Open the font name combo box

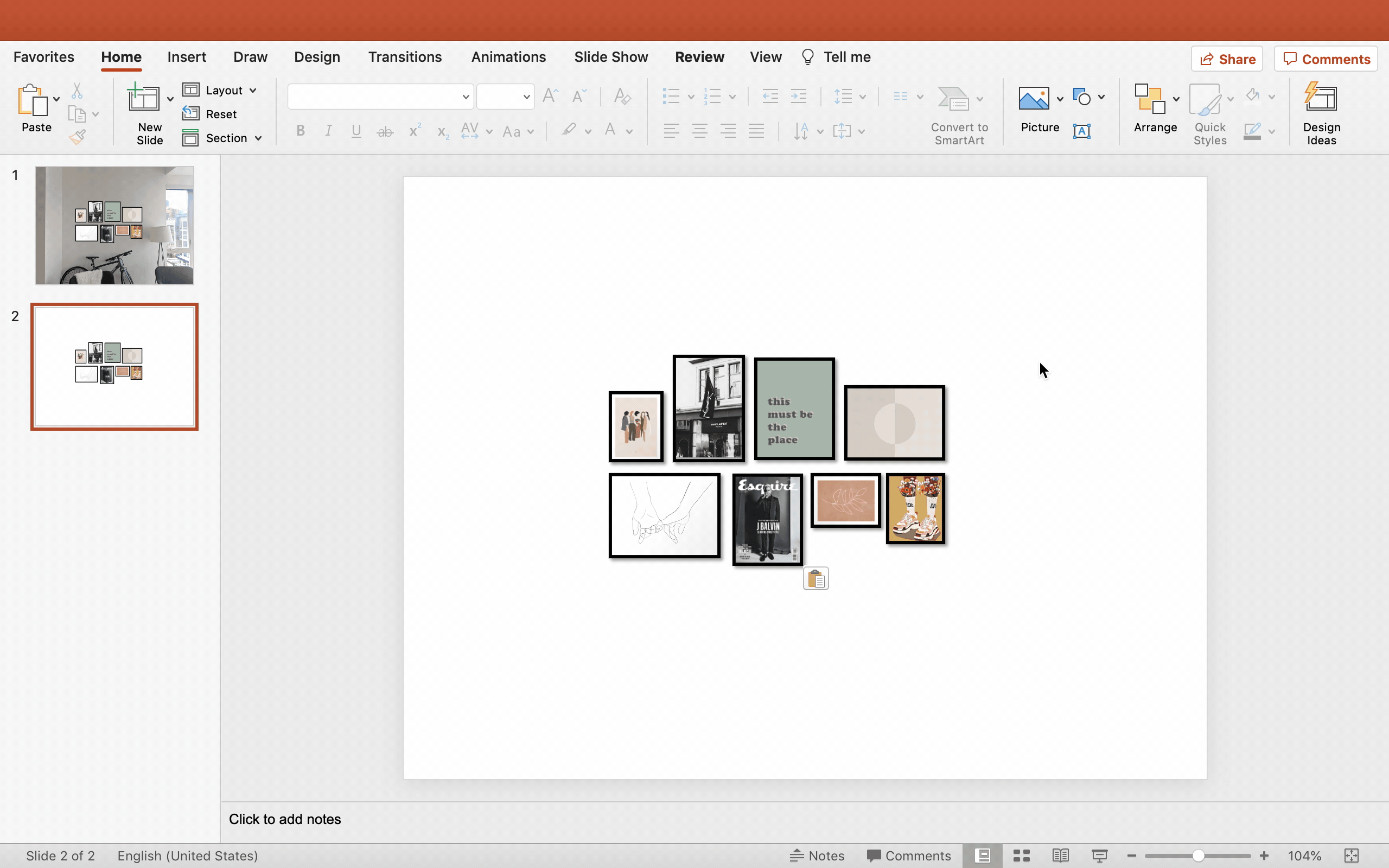pos(380,97)
